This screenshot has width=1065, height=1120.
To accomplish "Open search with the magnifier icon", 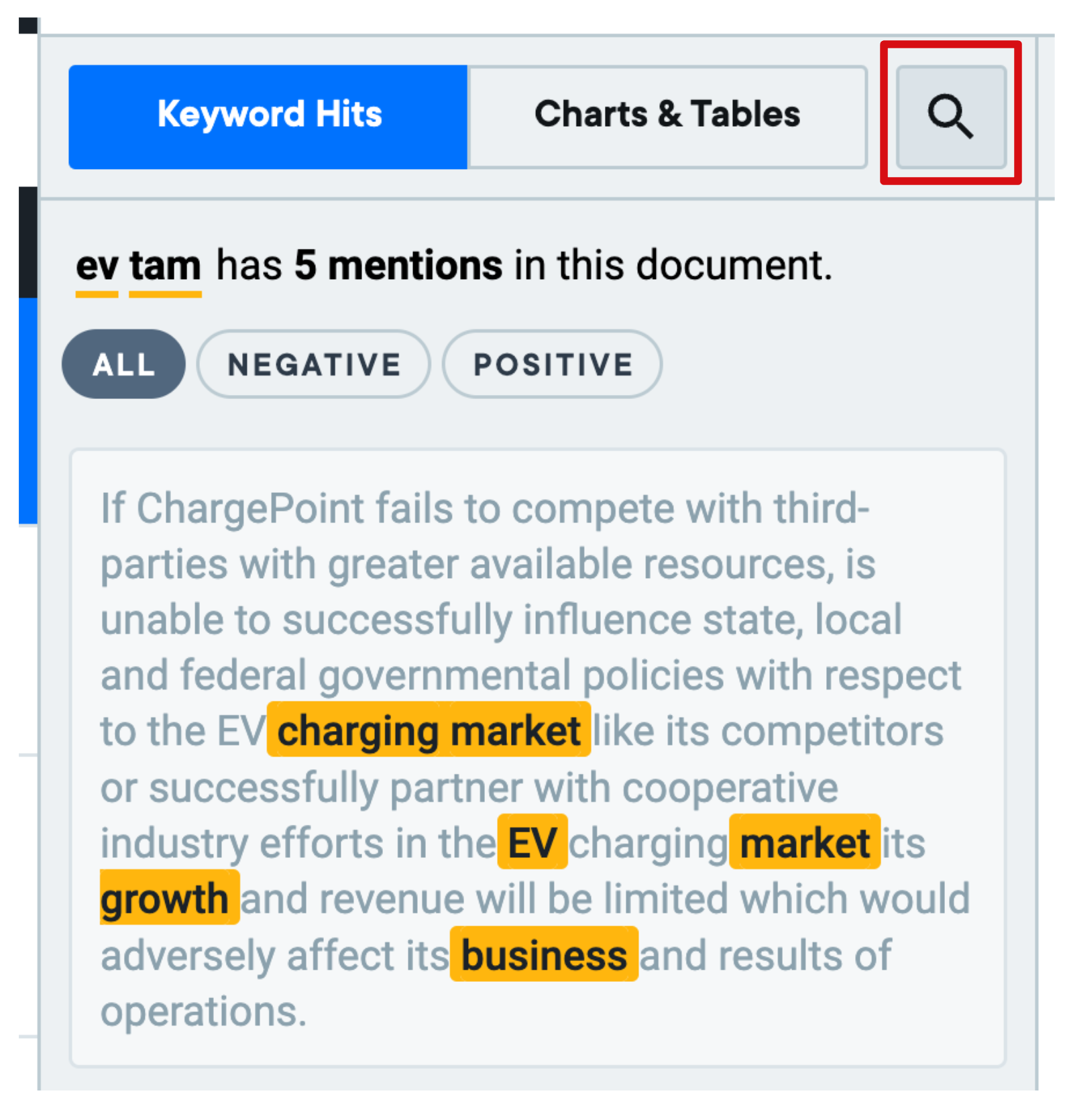I will (951, 117).
